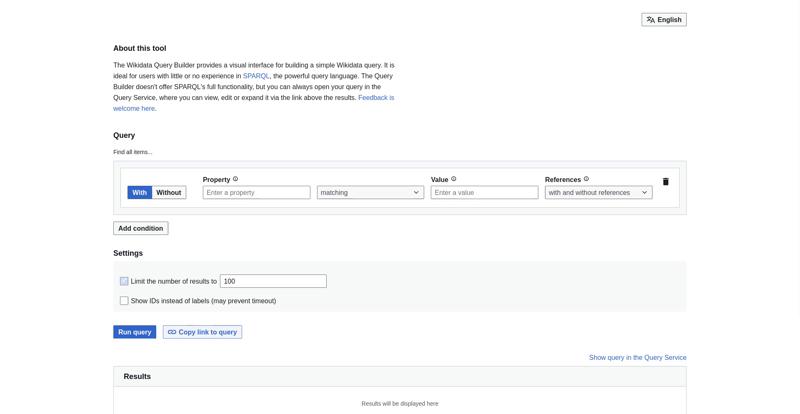Screen dimensions: 800x414
Task: Delete the condition using the trash icon
Action: [666, 182]
